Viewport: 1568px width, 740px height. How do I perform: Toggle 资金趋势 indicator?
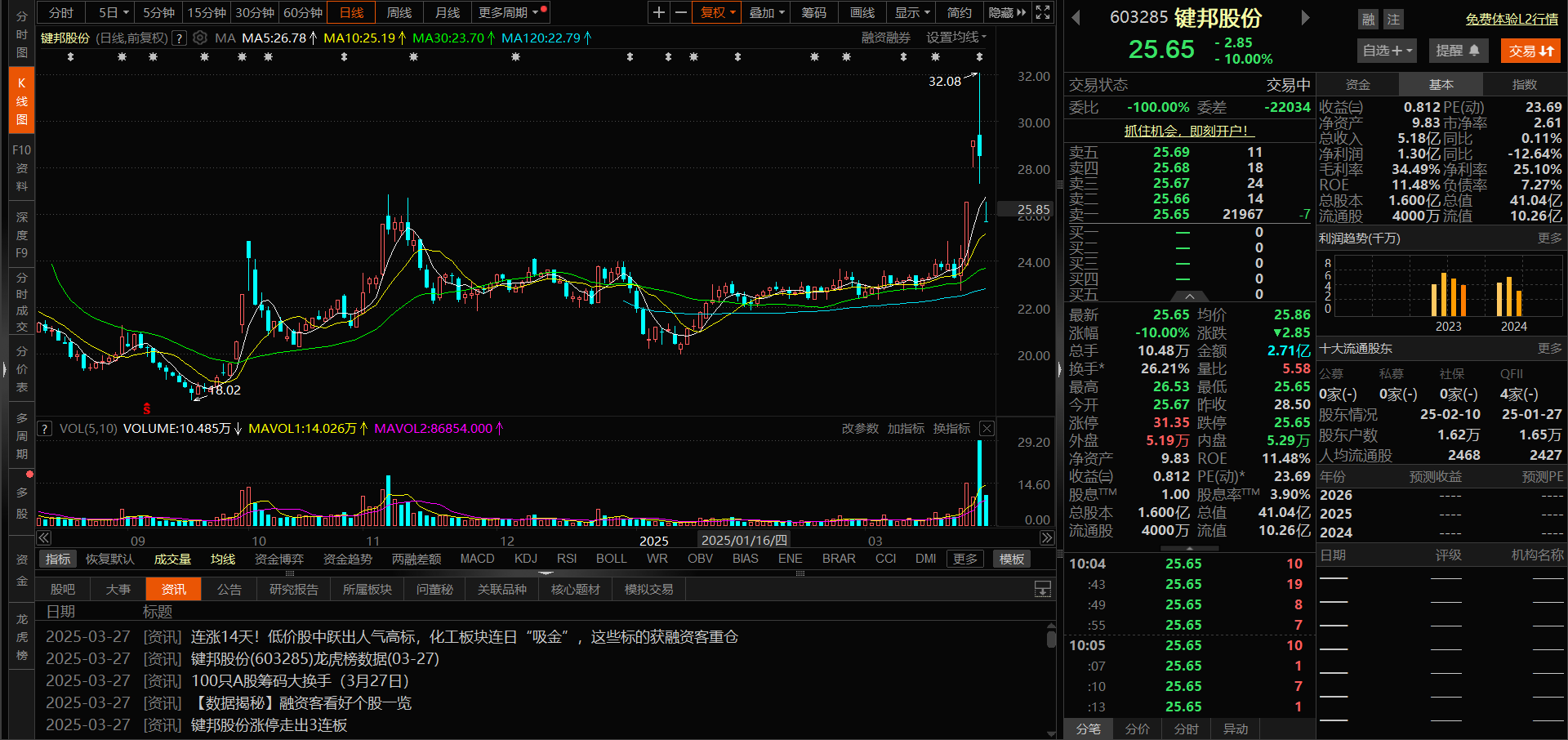348,559
